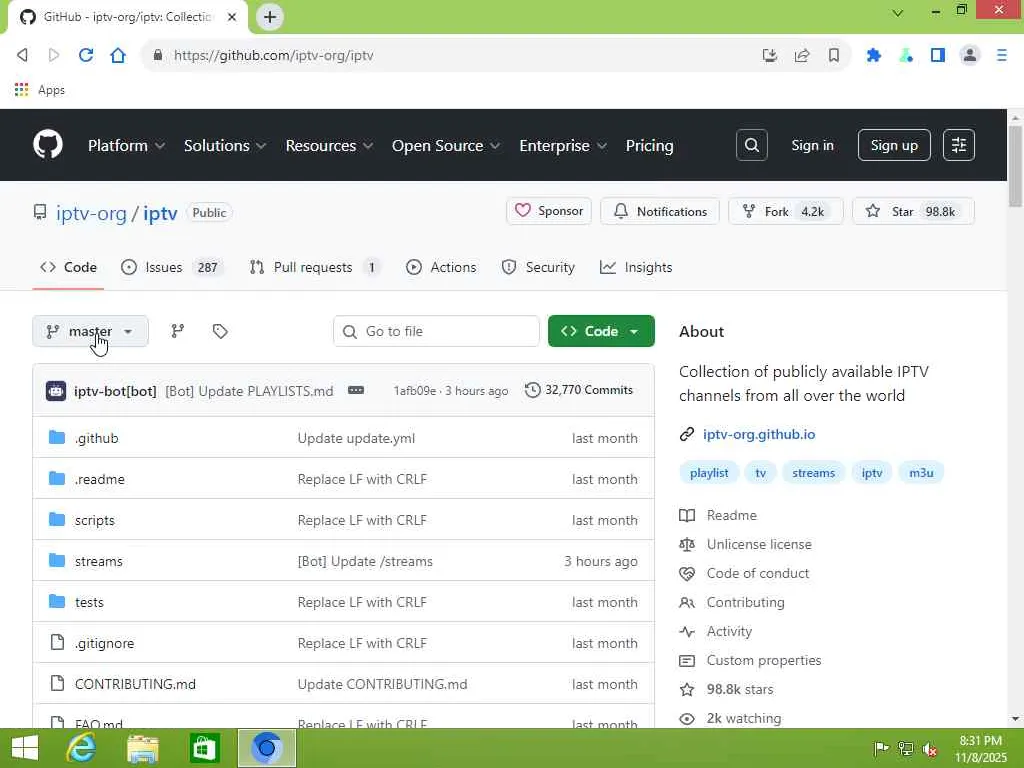Image resolution: width=1024 pixels, height=768 pixels.
Task: Click the browser address bar
Action: coord(457,56)
